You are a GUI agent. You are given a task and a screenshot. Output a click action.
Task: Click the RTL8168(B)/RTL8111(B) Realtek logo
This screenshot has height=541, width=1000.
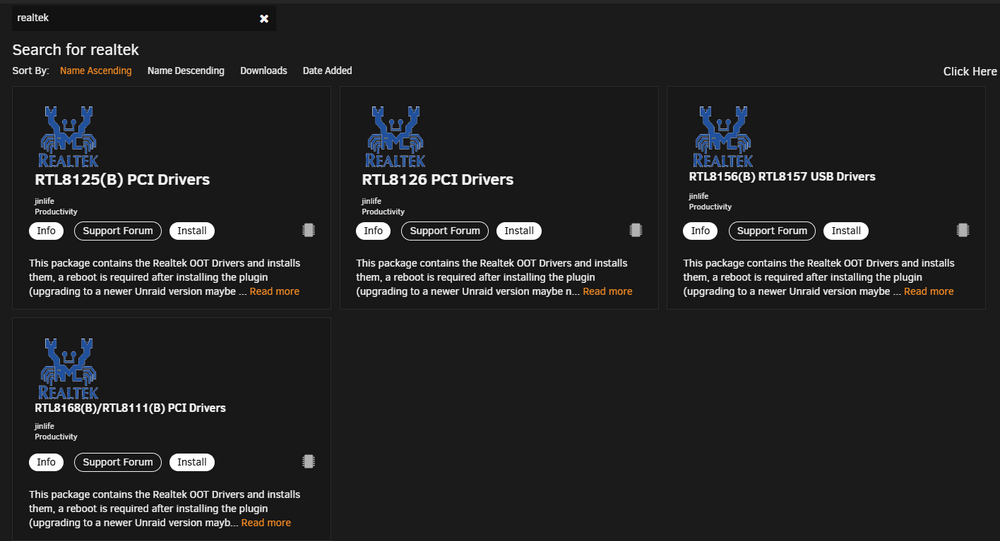pyautogui.click(x=68, y=368)
